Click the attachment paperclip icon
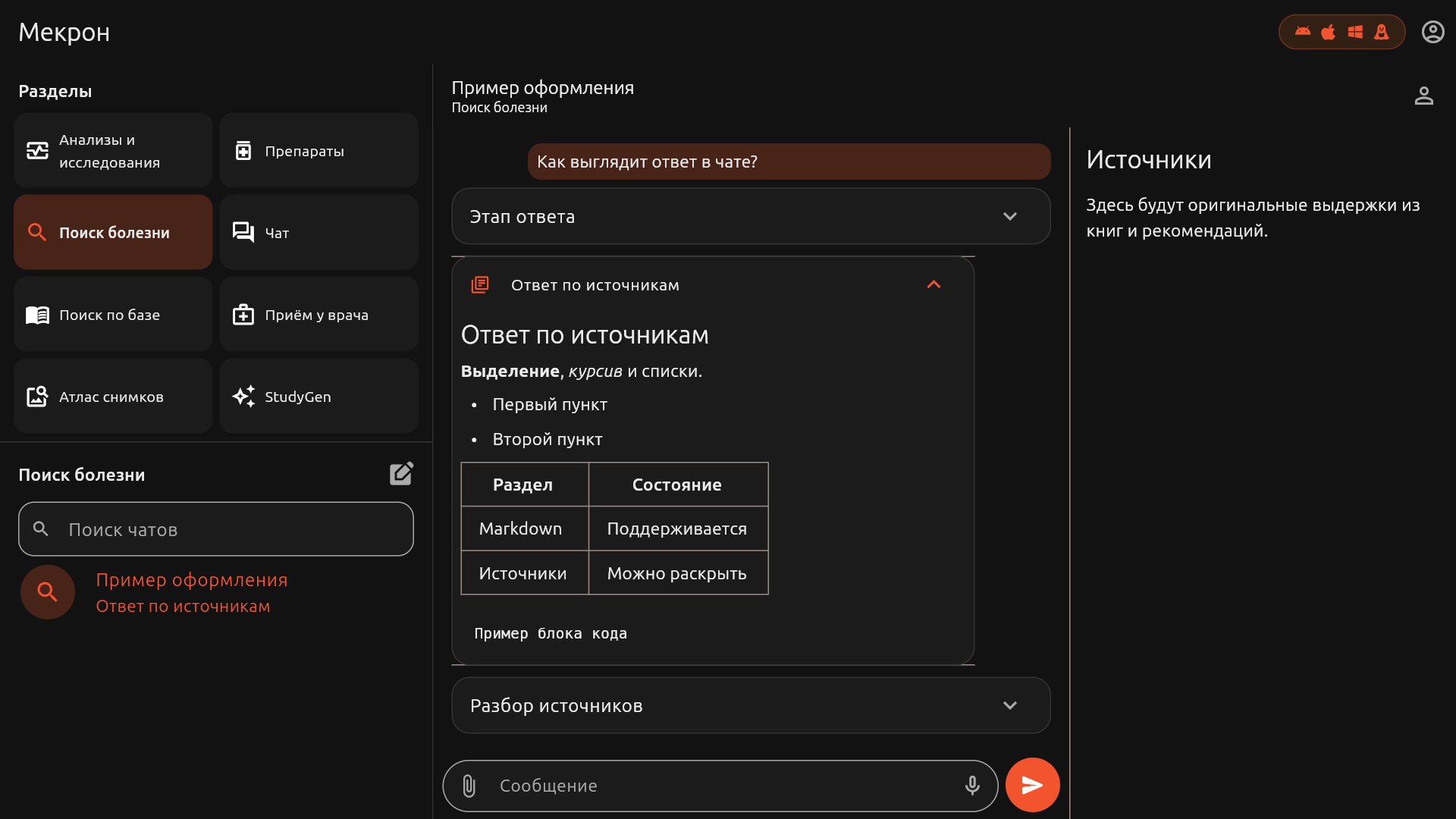Viewport: 1456px width, 819px height. pyautogui.click(x=469, y=786)
